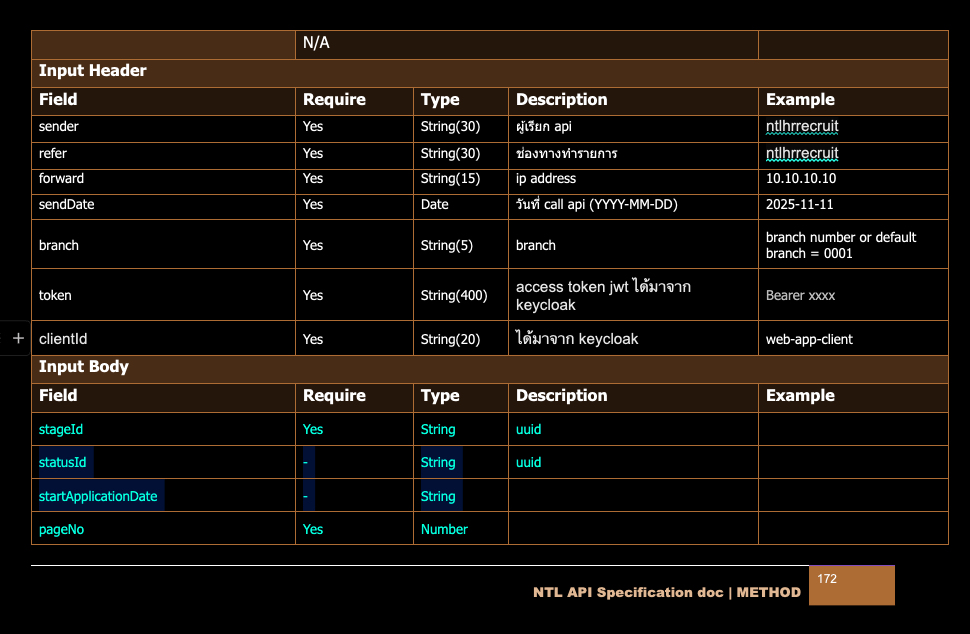Click the sender field cell

59,127
